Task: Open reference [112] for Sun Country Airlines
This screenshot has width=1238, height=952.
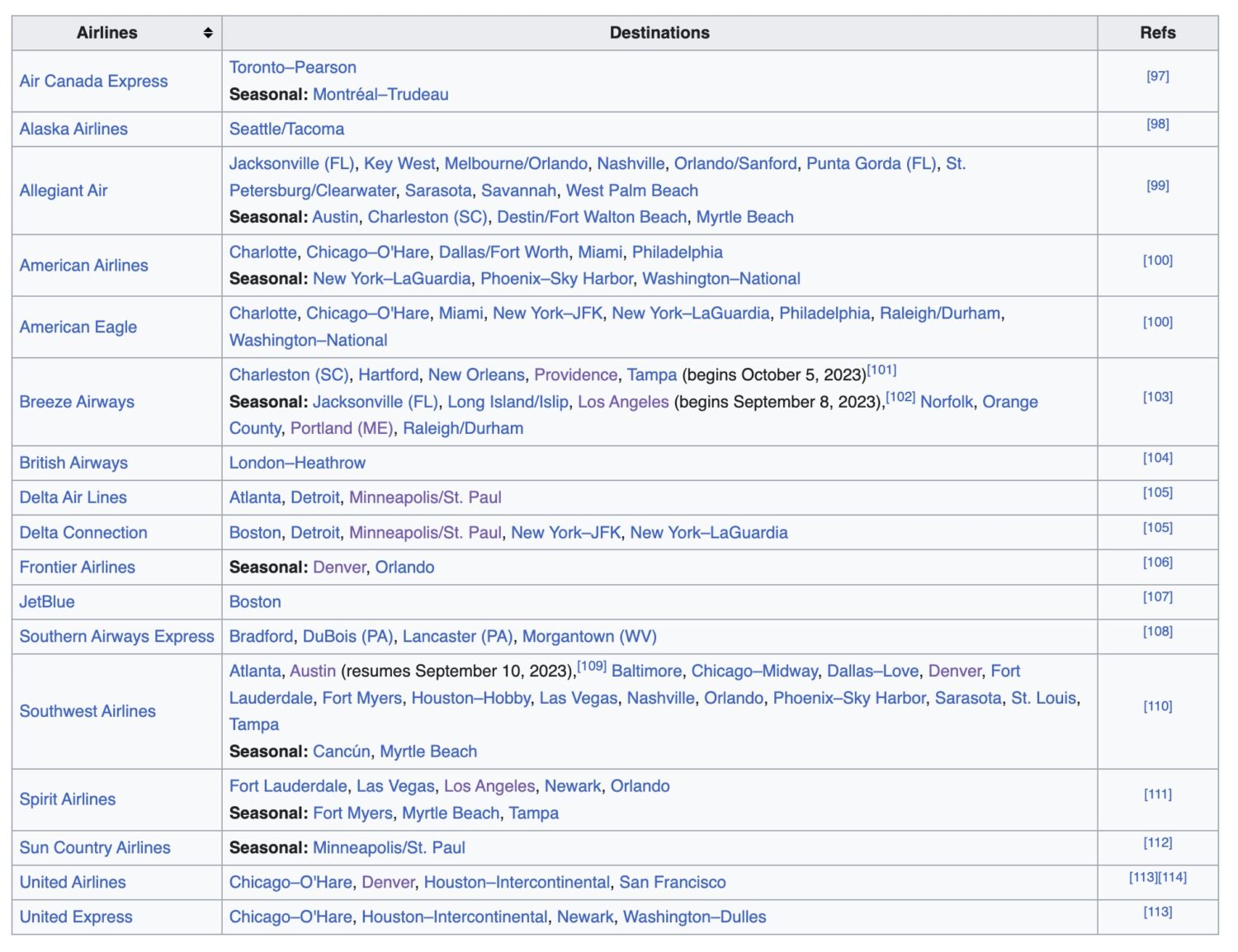Action: (1158, 841)
